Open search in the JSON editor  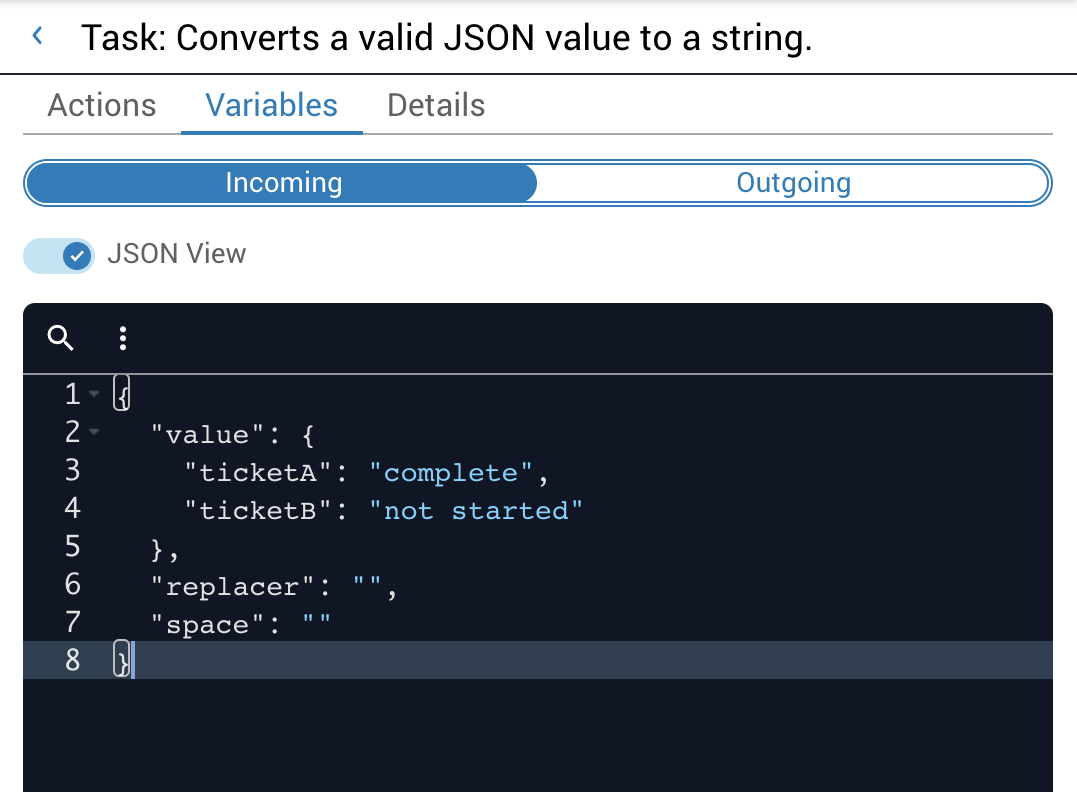pyautogui.click(x=61, y=338)
